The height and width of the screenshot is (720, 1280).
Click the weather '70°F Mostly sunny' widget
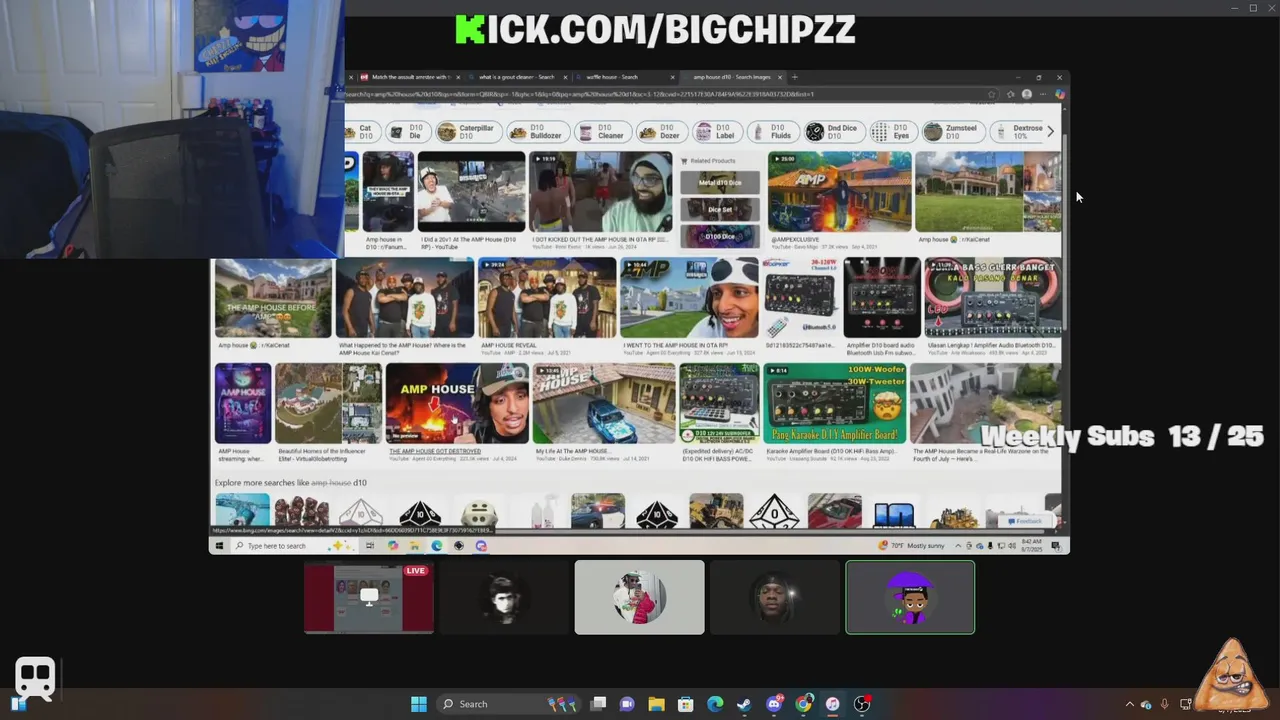point(911,546)
